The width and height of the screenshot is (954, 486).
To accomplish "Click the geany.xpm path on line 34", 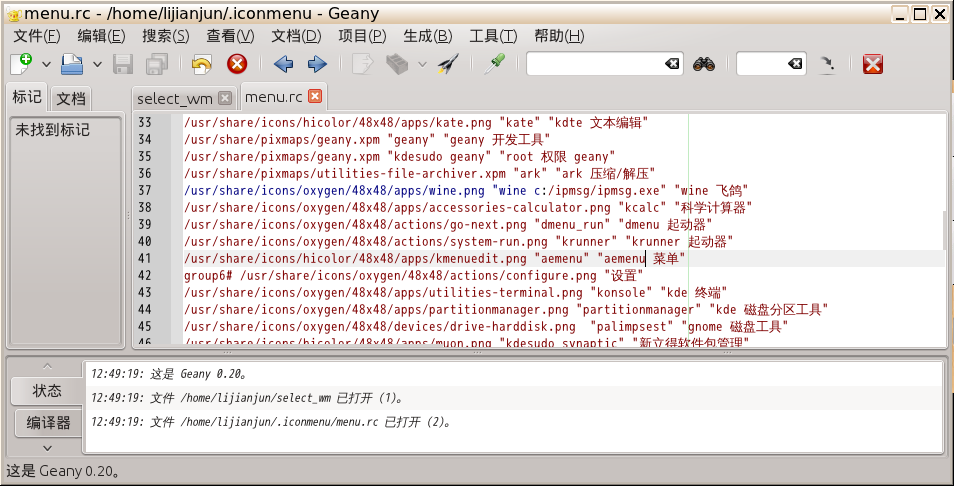I will (x=283, y=139).
